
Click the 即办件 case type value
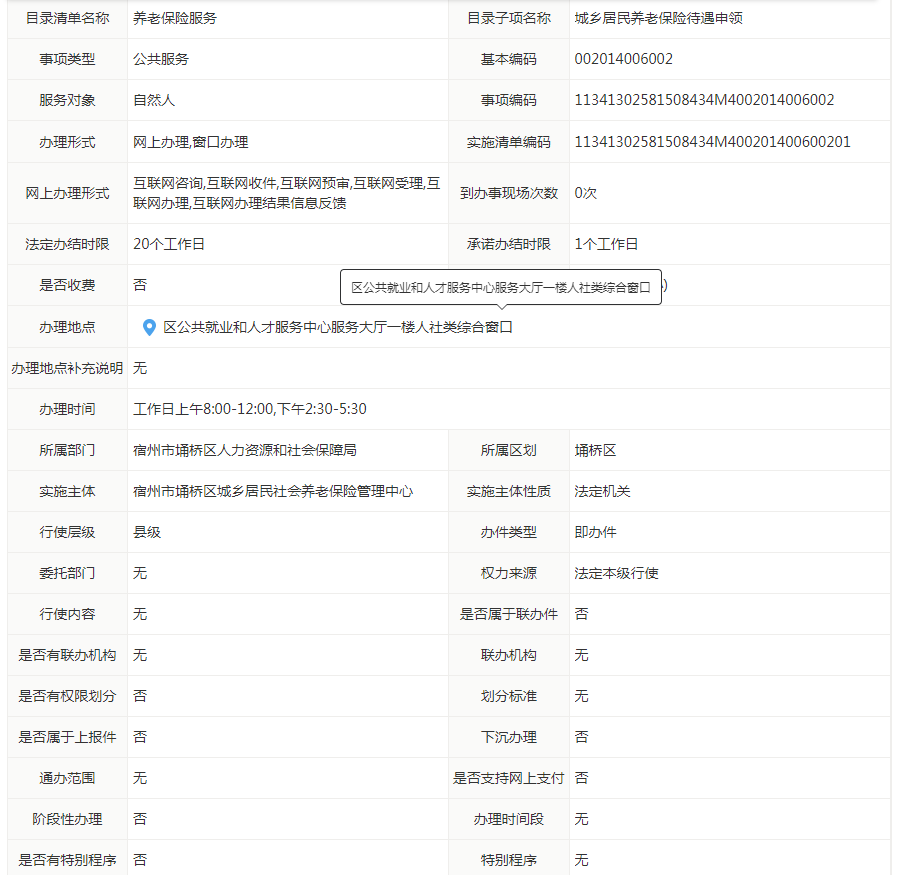click(595, 532)
